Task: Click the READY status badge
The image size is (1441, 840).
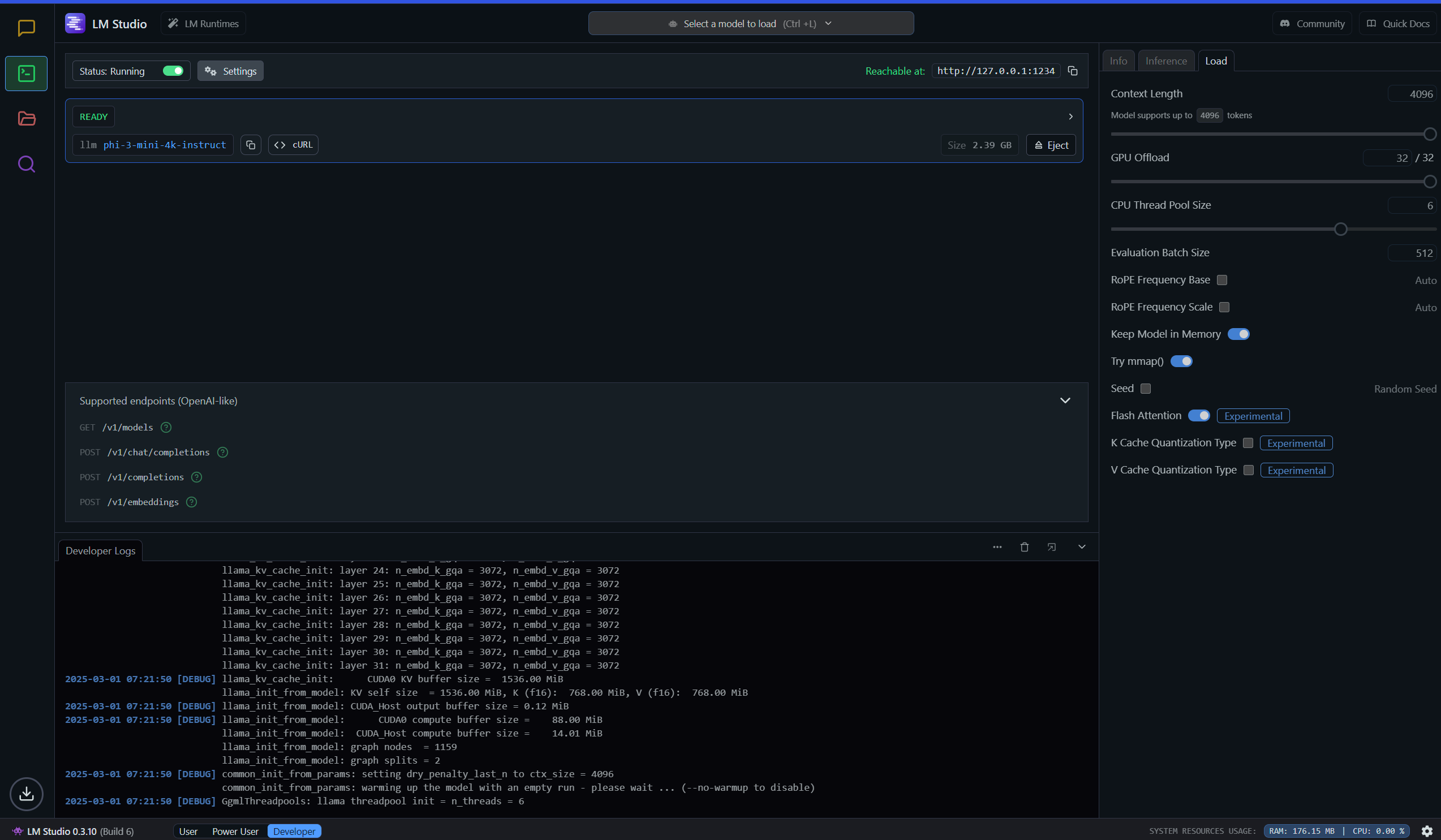Action: click(x=94, y=117)
